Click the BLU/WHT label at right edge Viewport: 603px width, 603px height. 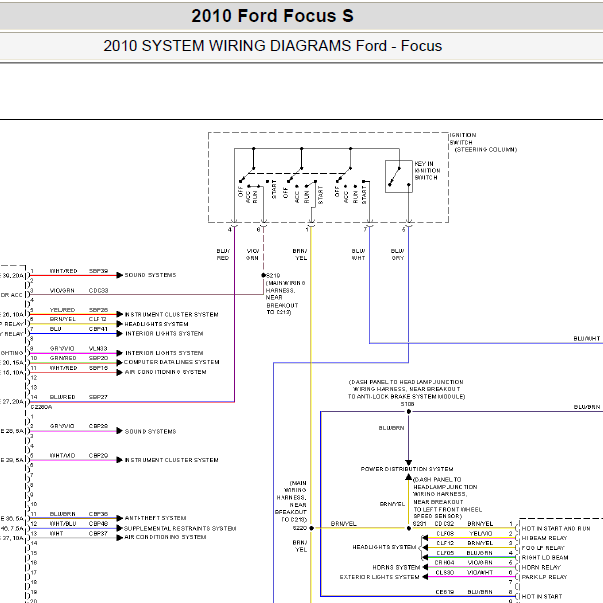[x=587, y=339]
